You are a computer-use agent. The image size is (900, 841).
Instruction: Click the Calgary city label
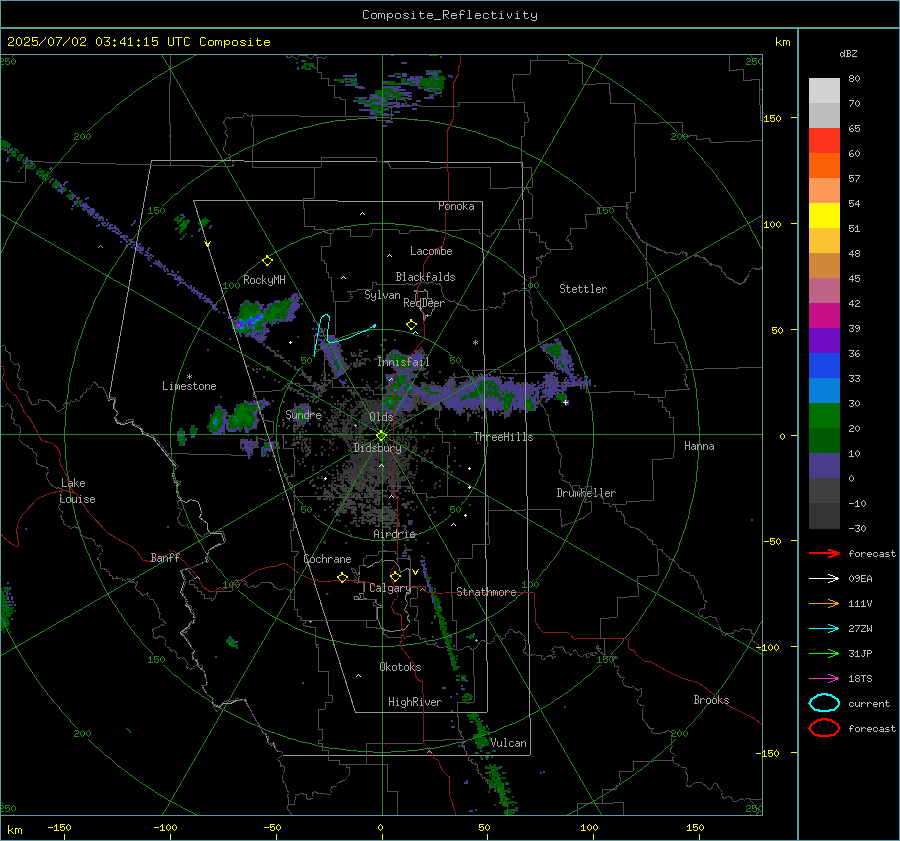[390, 588]
